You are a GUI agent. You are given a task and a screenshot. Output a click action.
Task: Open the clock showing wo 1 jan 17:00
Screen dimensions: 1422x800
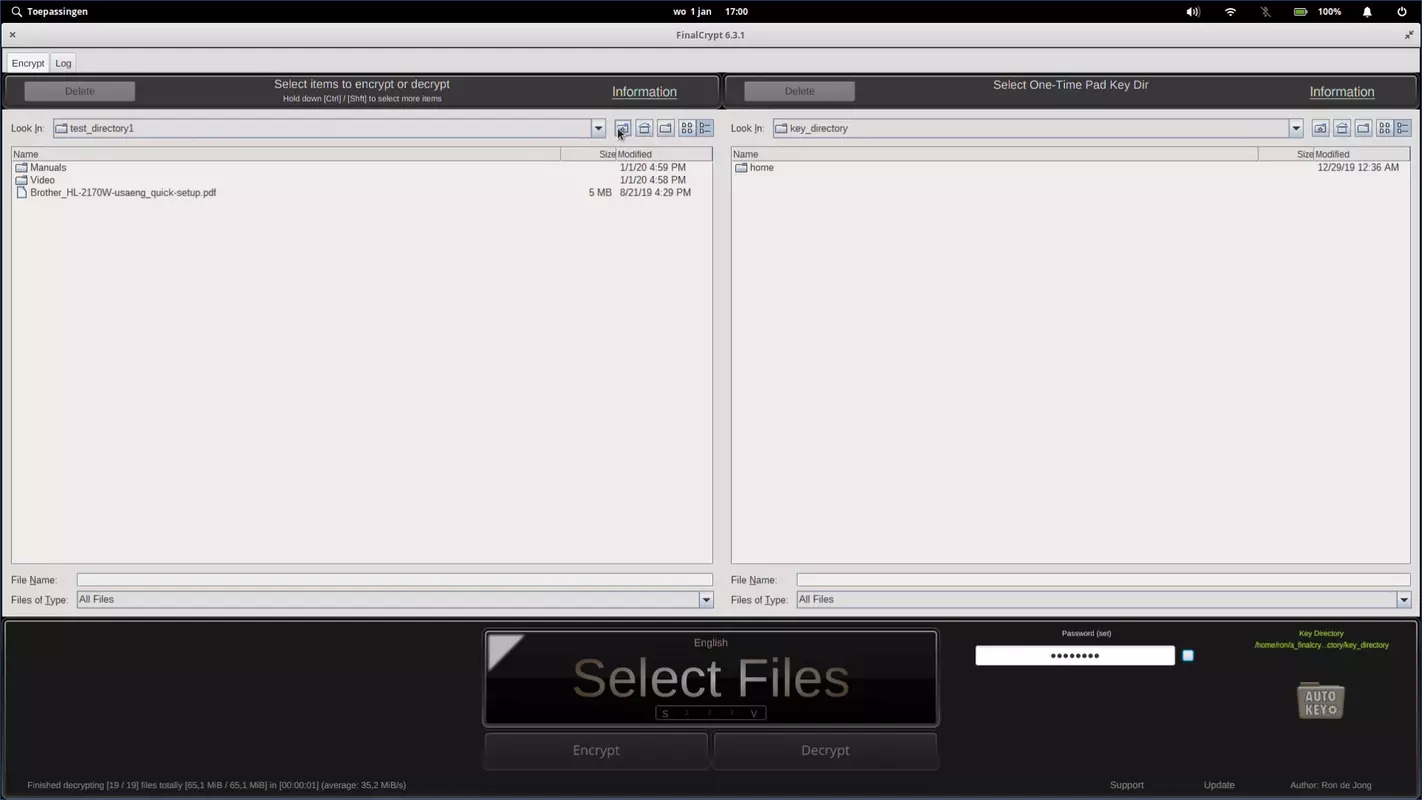tap(710, 12)
